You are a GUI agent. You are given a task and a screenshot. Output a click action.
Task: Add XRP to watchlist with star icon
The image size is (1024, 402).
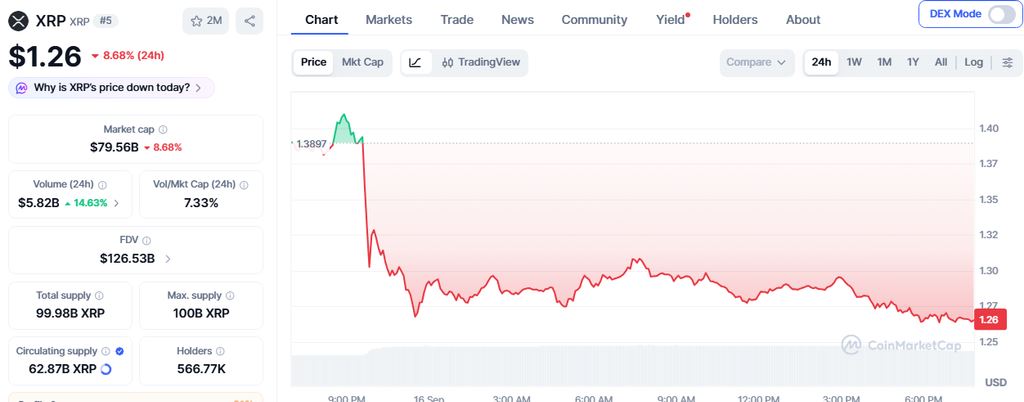206,21
